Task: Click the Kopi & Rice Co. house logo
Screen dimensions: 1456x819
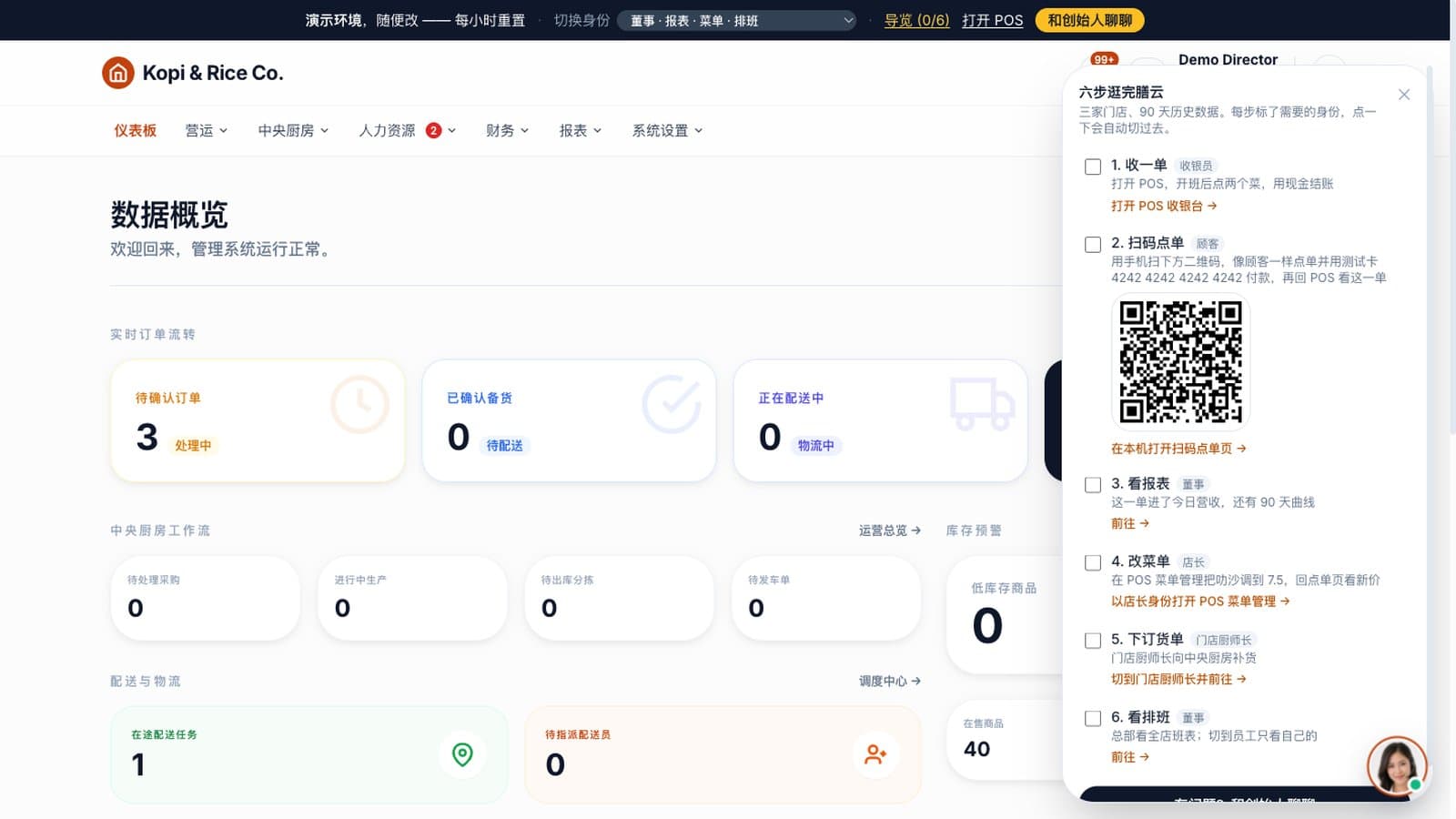Action: coord(118,73)
